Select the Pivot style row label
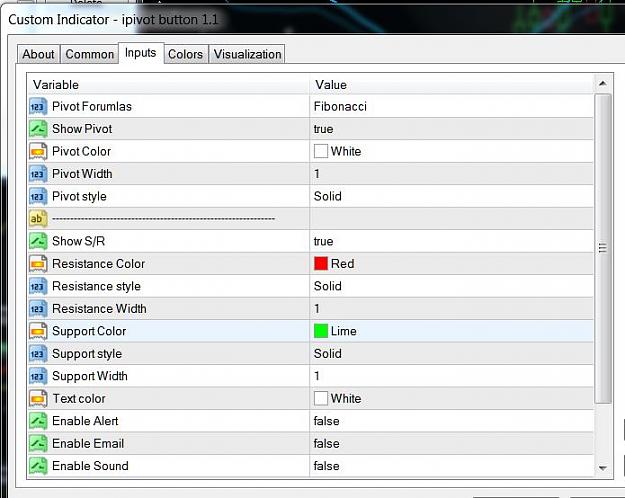The image size is (625, 498). 79,196
